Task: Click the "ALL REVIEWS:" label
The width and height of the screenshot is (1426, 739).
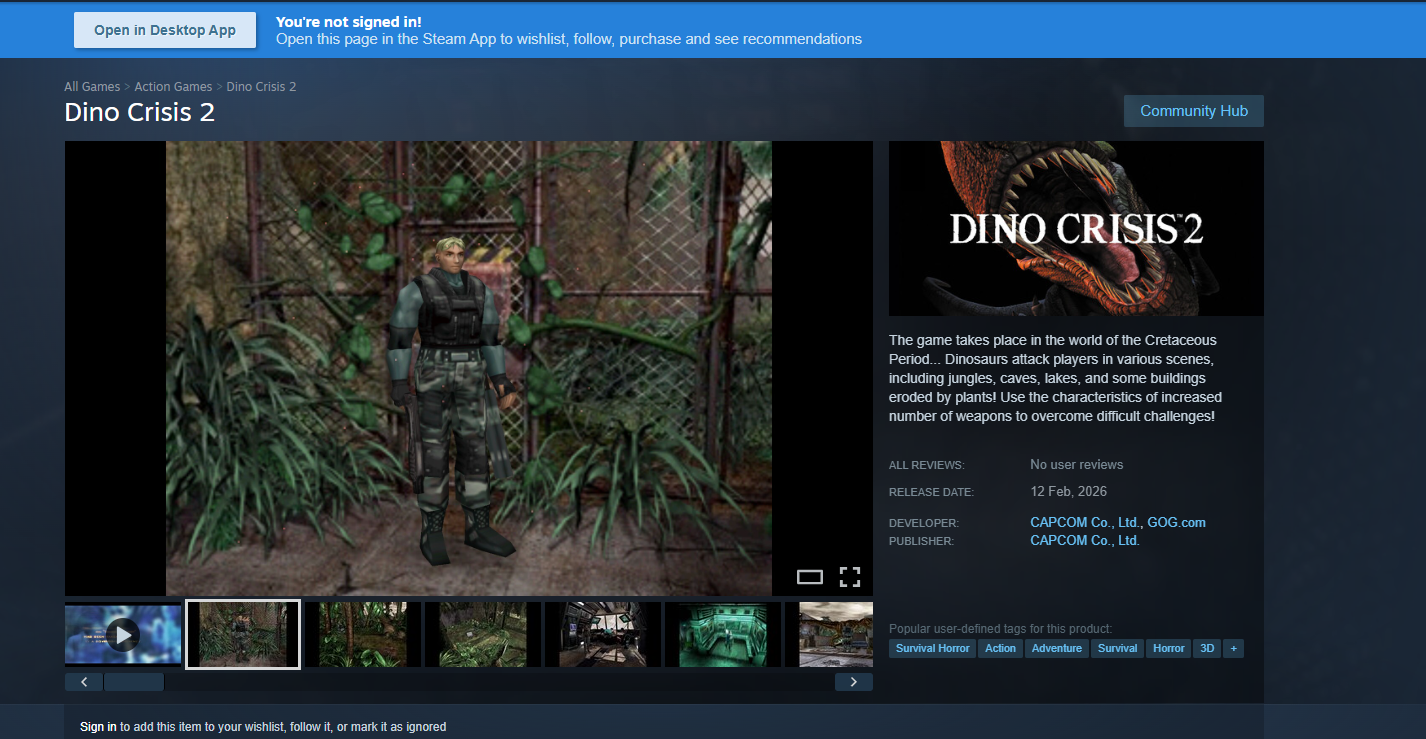Action: [x=927, y=466]
